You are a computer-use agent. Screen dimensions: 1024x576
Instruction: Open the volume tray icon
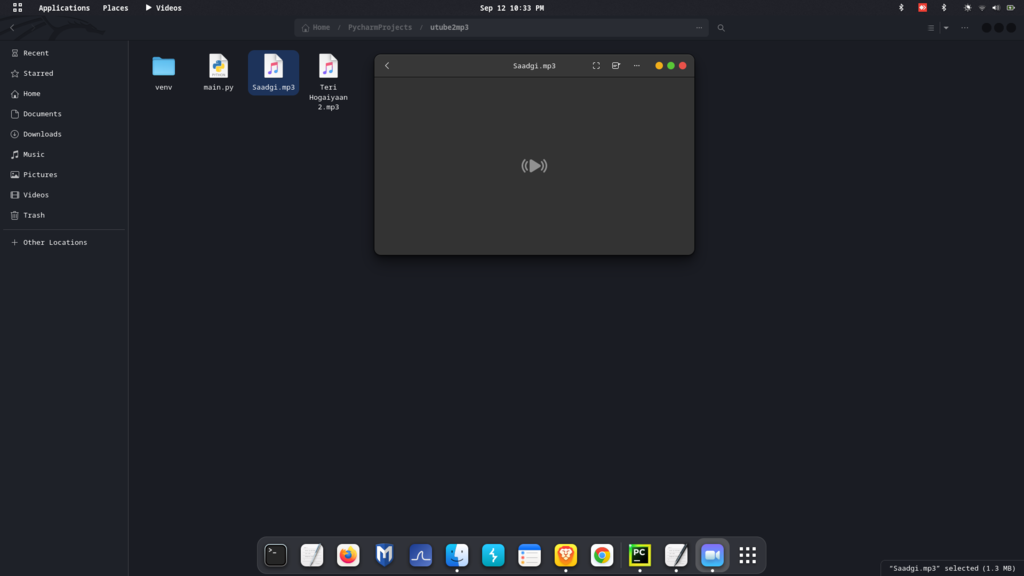[996, 8]
